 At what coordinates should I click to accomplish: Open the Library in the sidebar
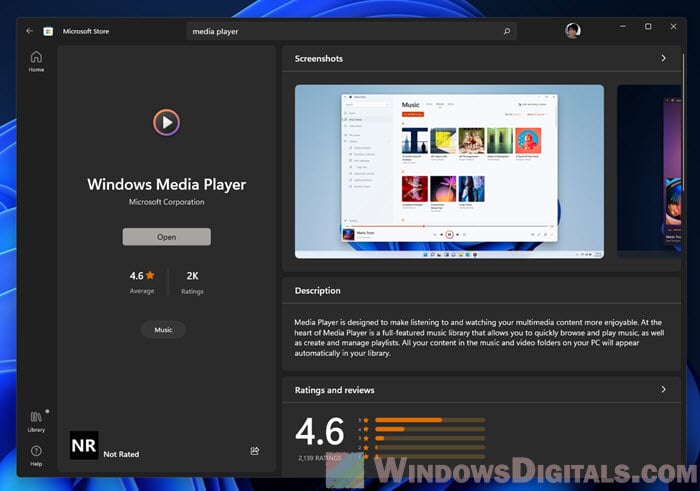coord(36,422)
